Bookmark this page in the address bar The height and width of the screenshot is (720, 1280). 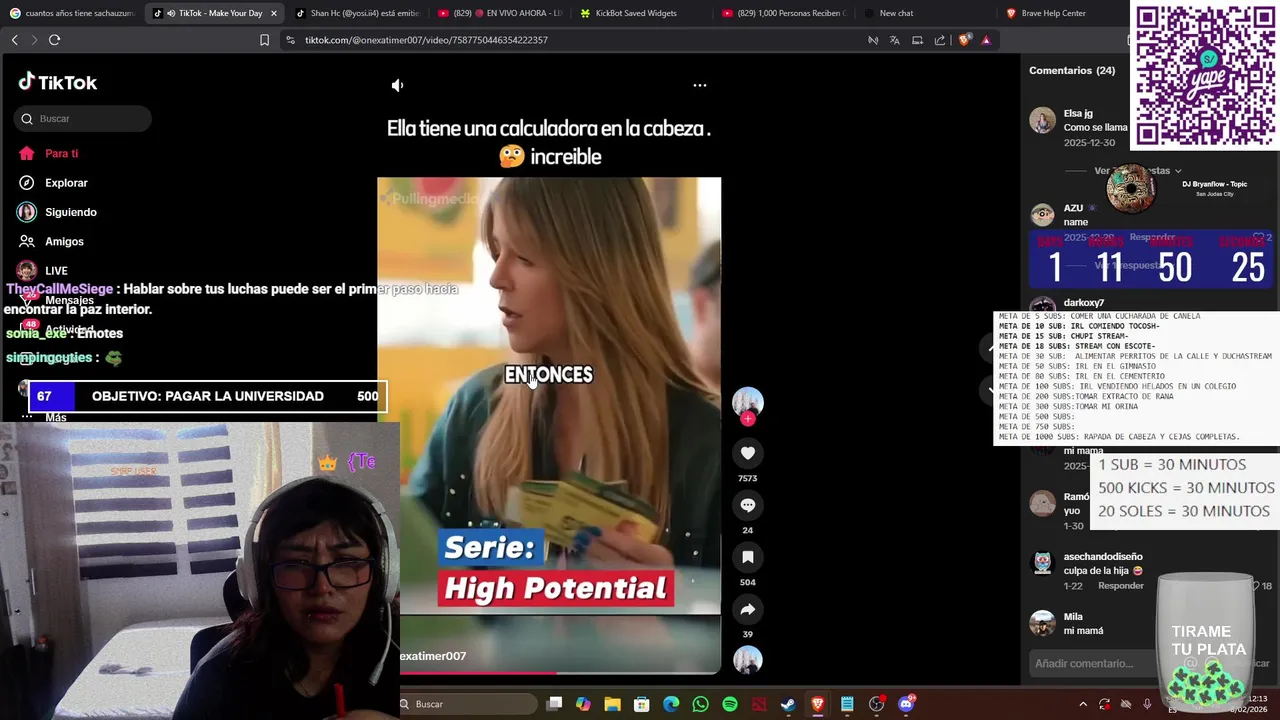pos(264,40)
